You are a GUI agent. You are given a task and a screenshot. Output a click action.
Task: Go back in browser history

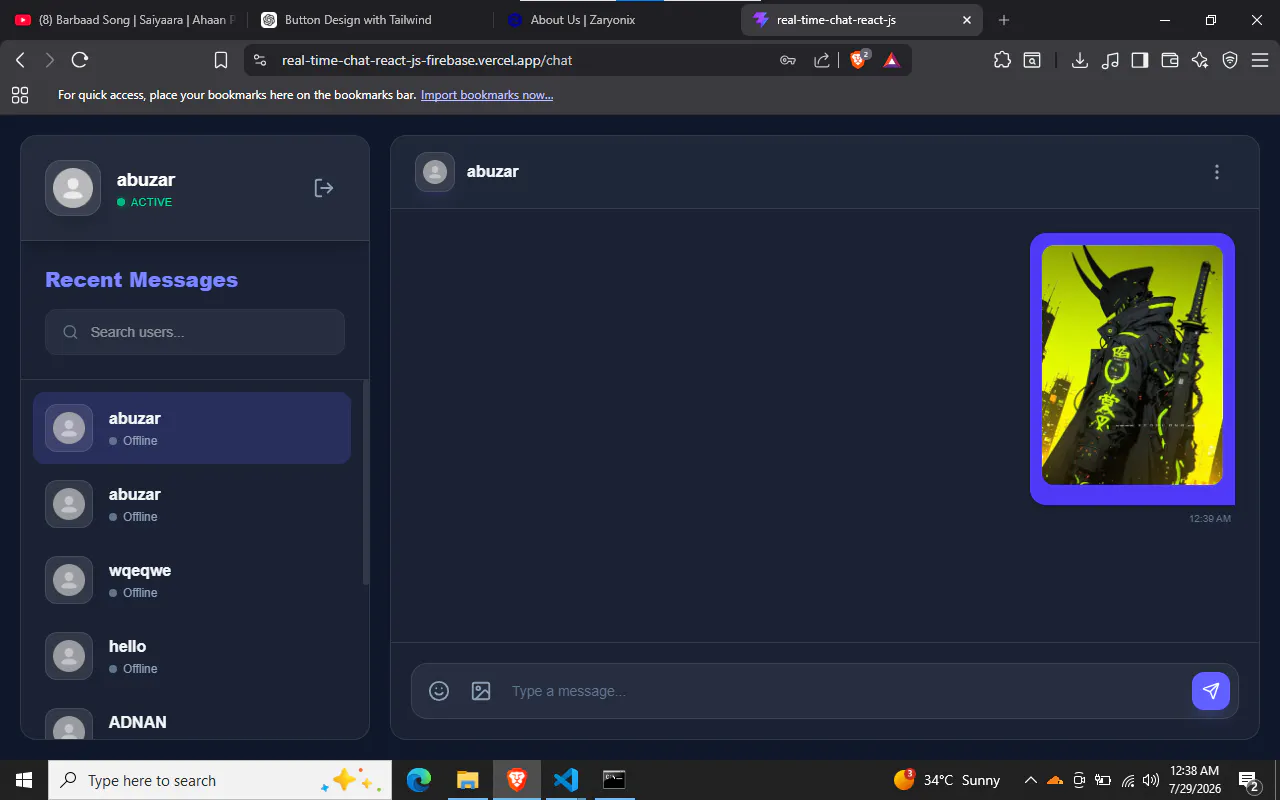point(20,60)
